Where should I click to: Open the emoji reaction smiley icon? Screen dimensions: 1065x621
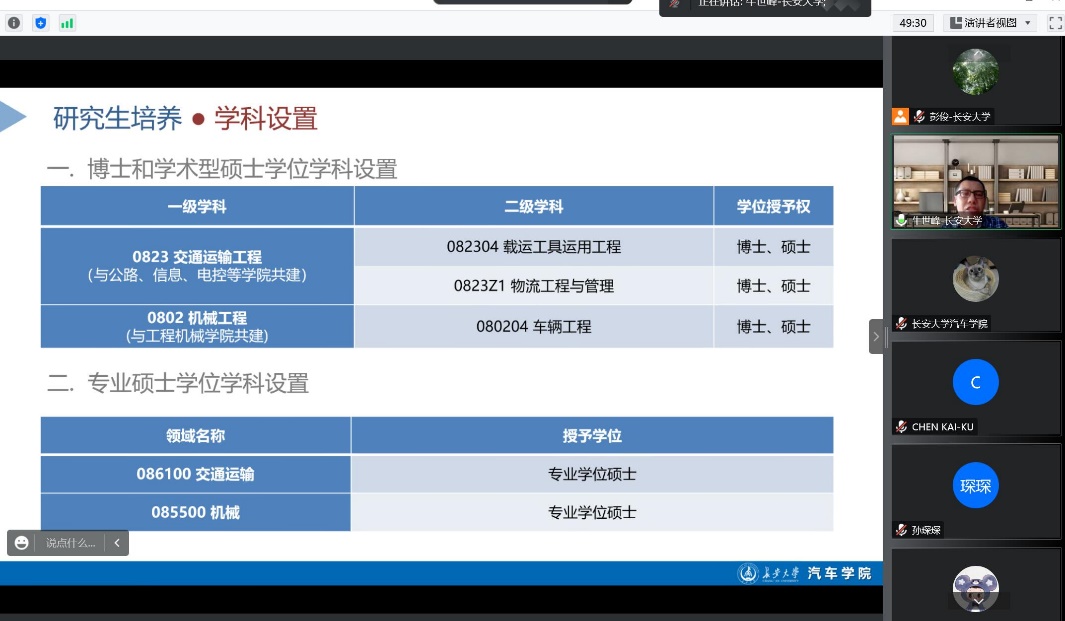22,543
